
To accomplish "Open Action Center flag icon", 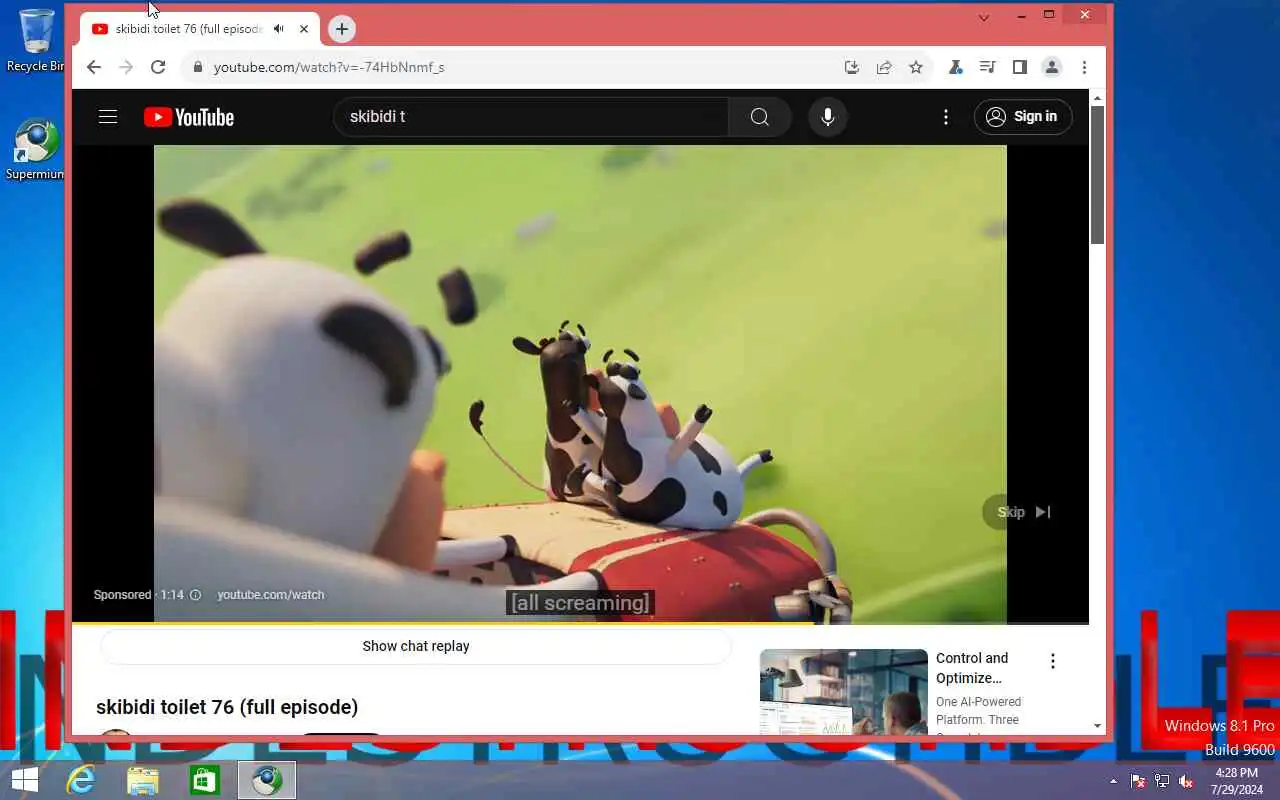I will 1138,781.
